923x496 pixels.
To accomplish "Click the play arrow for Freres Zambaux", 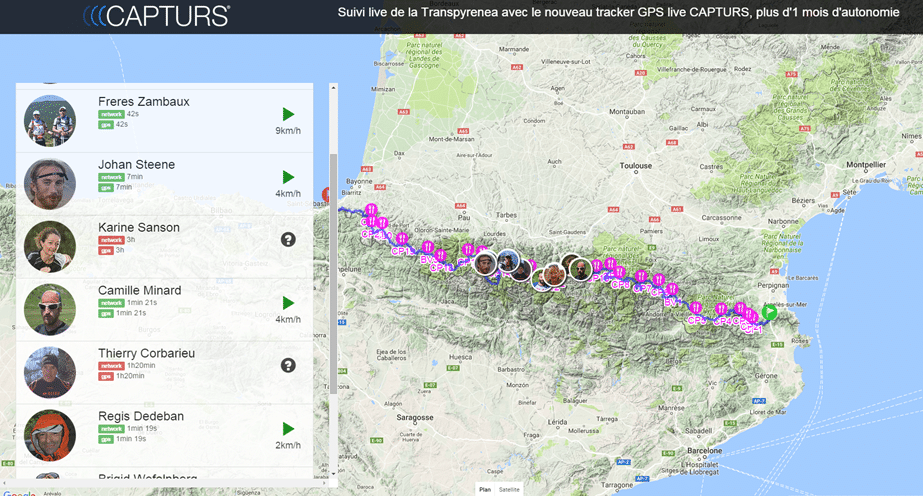I will point(288,114).
